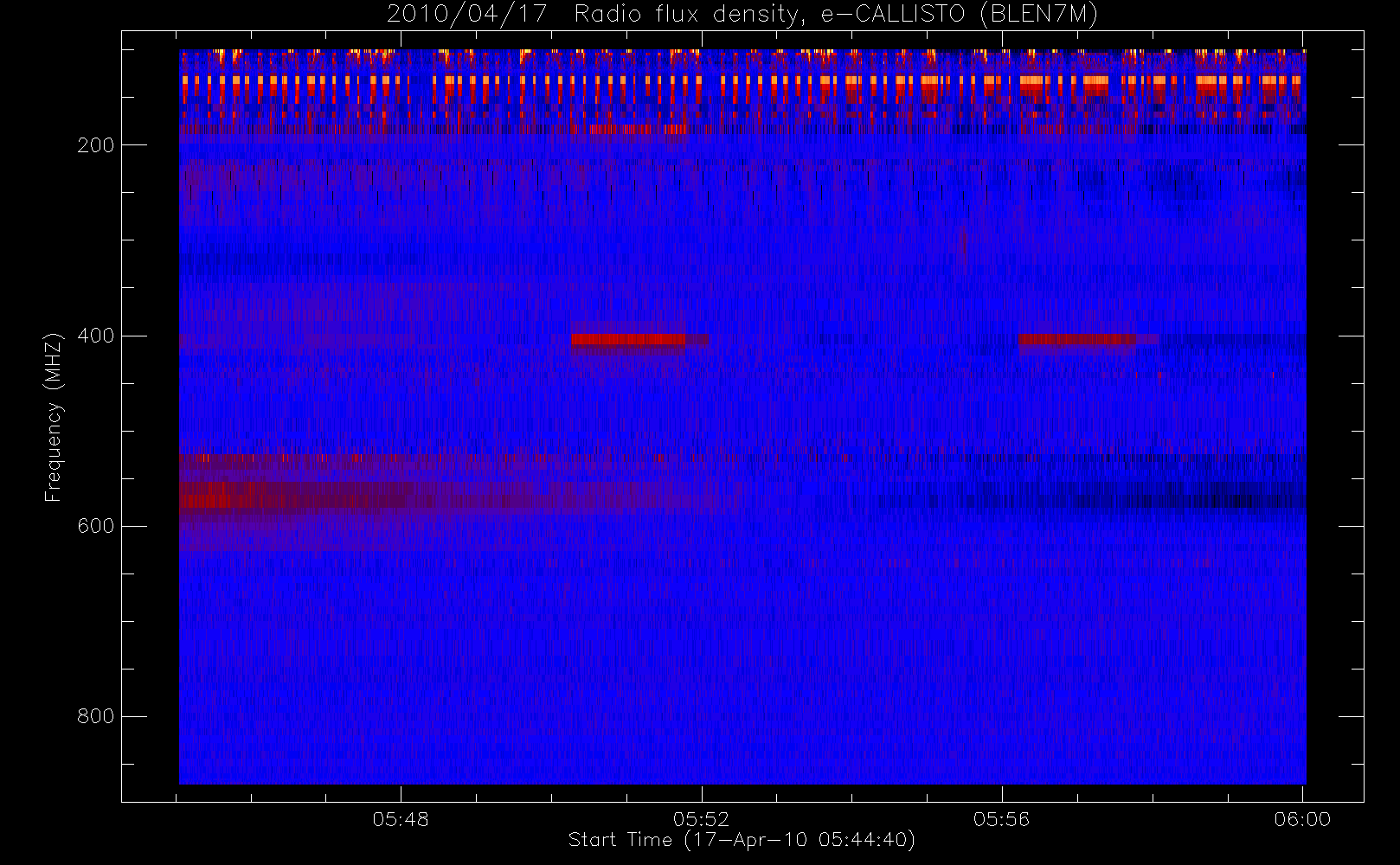Click the 'Frequency (MHz)' y-axis label
Screen dimensions: 1400x865
pyautogui.click(x=54, y=417)
